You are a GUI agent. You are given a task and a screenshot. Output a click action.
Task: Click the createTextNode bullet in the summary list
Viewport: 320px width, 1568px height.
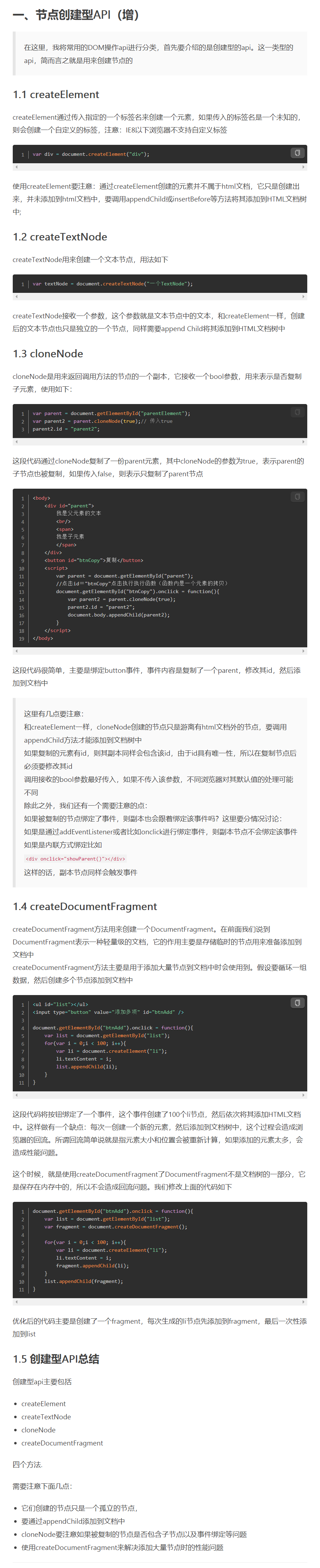46,1416
